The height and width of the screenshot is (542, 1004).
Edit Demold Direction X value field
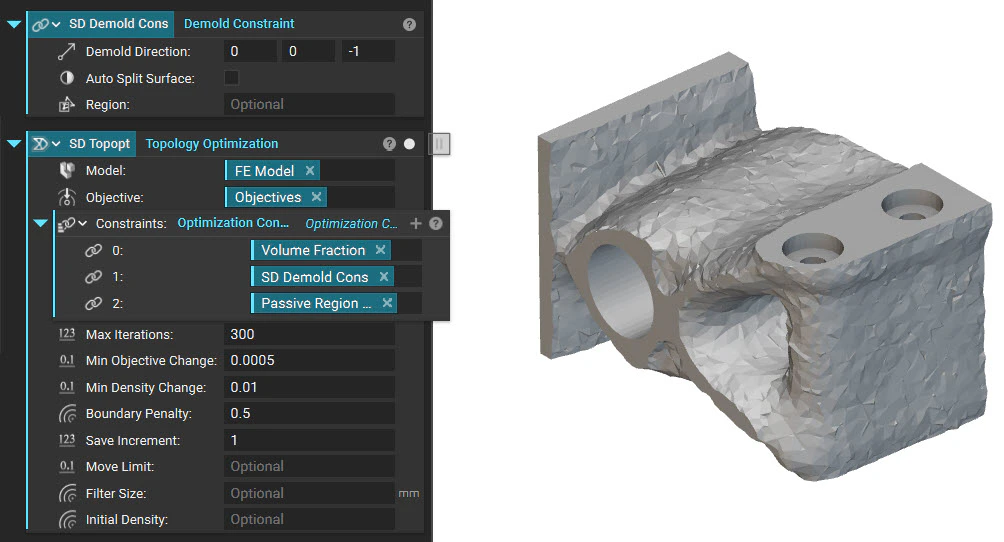point(250,51)
